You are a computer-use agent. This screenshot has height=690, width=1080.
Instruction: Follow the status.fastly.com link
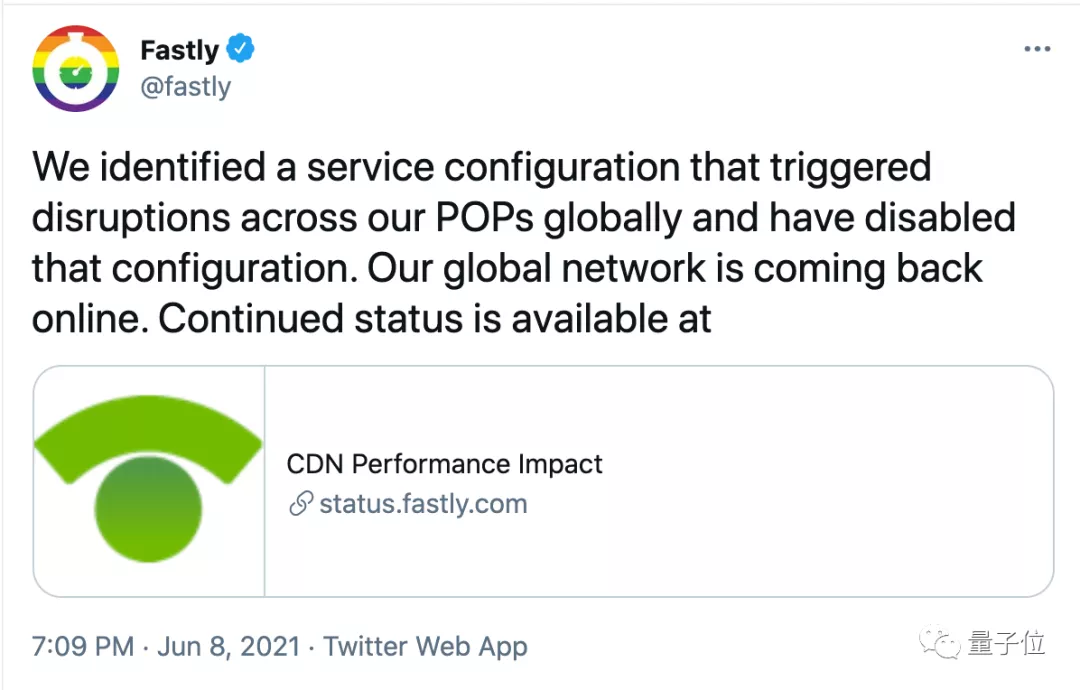423,503
